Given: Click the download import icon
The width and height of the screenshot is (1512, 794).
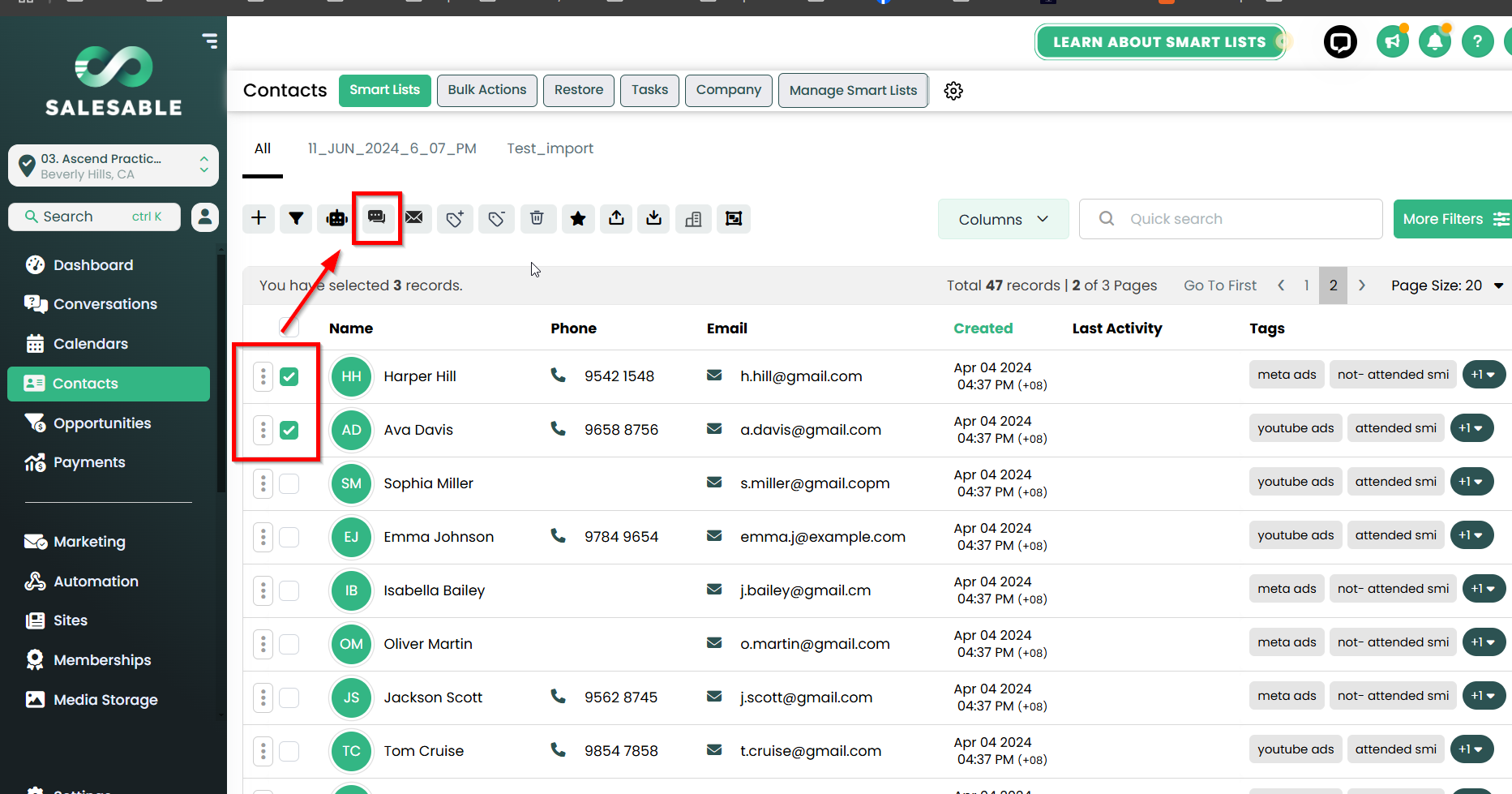Looking at the screenshot, I should 654,218.
